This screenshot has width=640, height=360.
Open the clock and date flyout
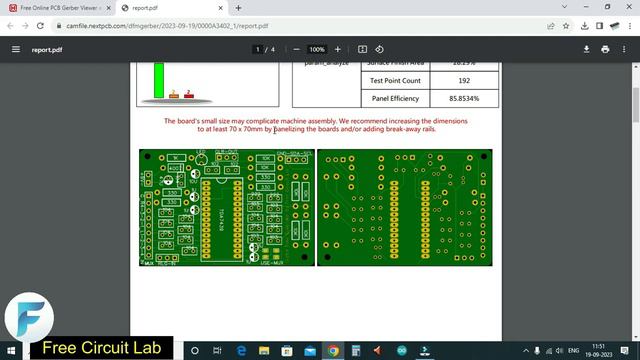click(598, 351)
